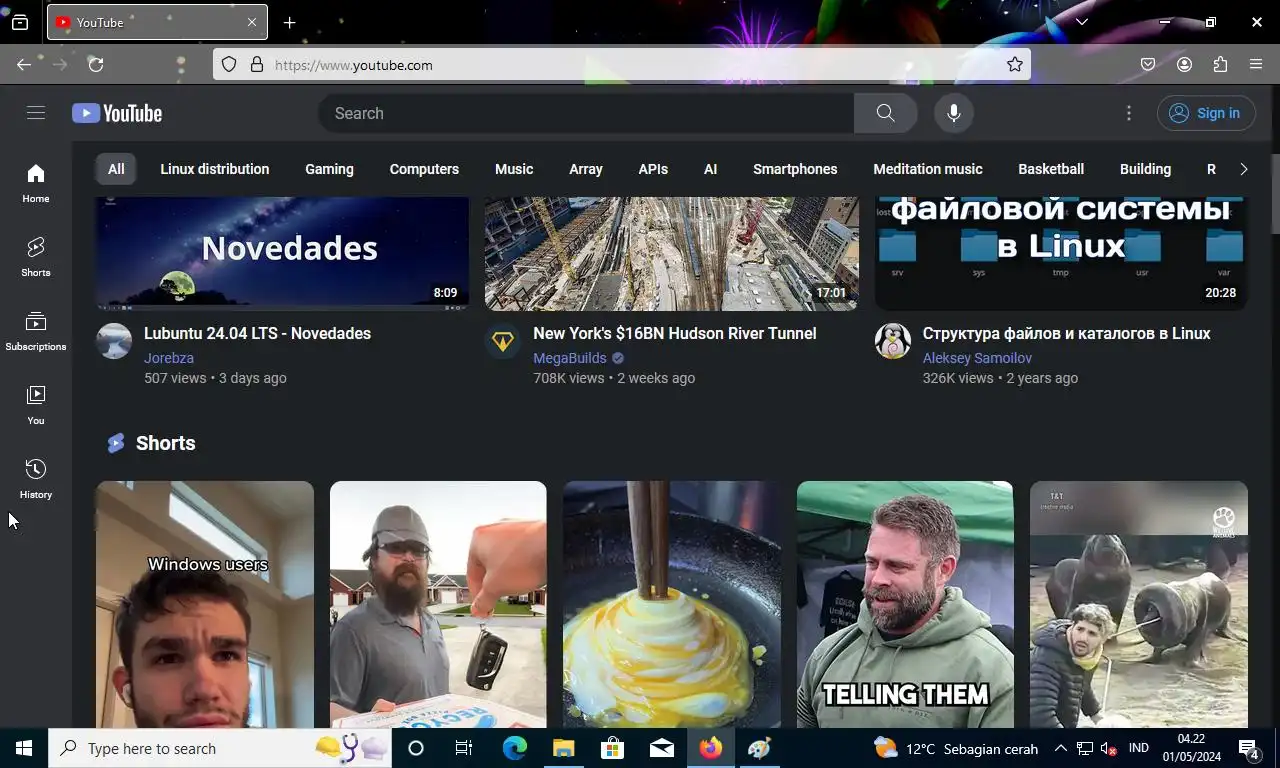
Task: Open the Novedades video thumbnail
Action: click(x=282, y=253)
